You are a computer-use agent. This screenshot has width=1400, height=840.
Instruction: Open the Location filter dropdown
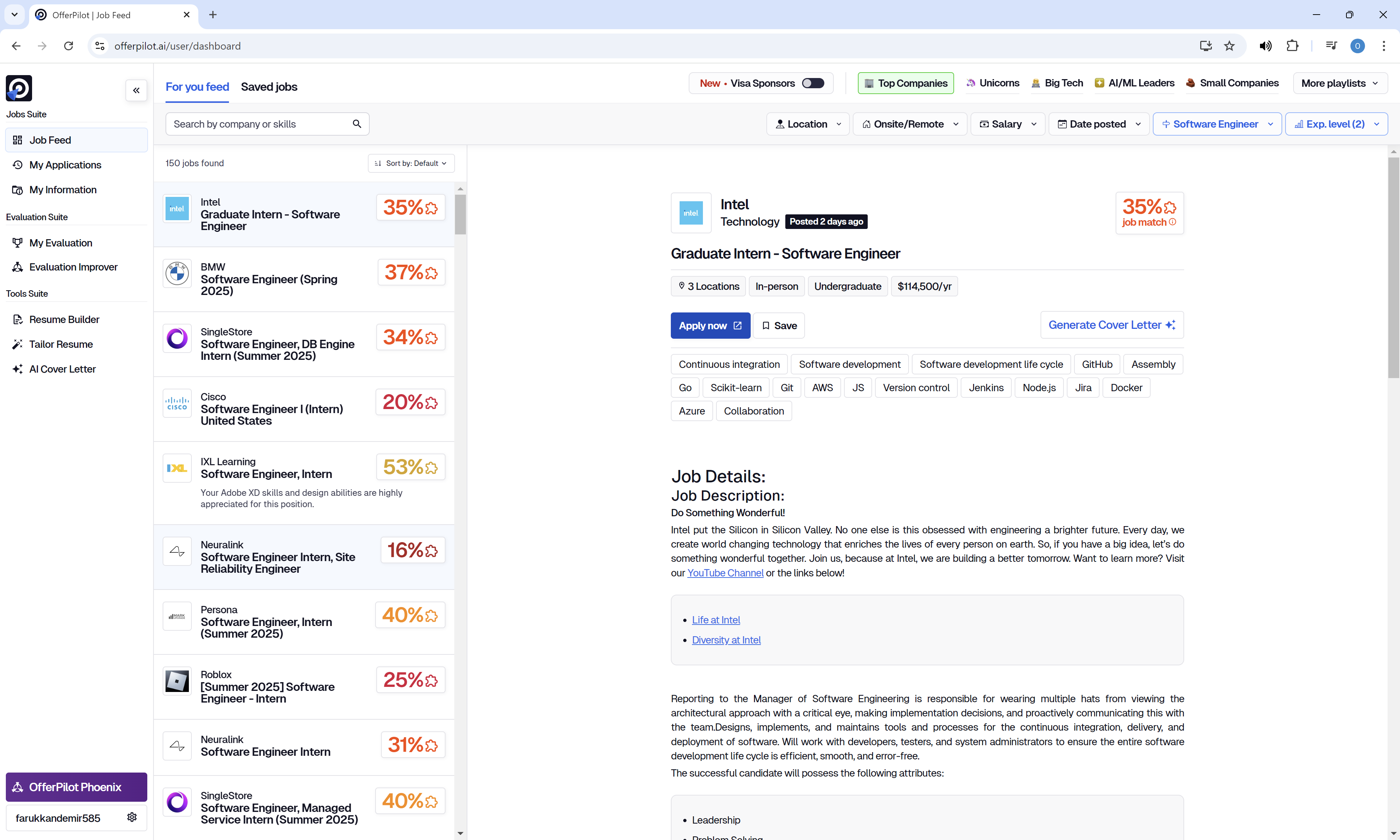click(808, 124)
